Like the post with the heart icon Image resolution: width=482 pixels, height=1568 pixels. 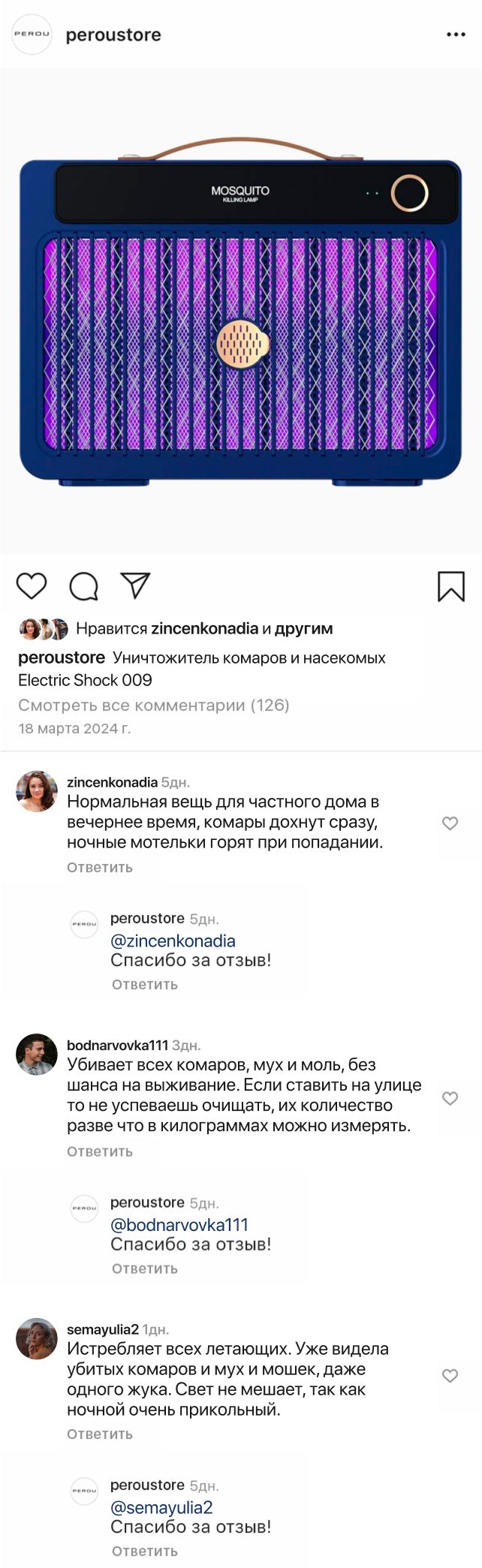tap(32, 585)
